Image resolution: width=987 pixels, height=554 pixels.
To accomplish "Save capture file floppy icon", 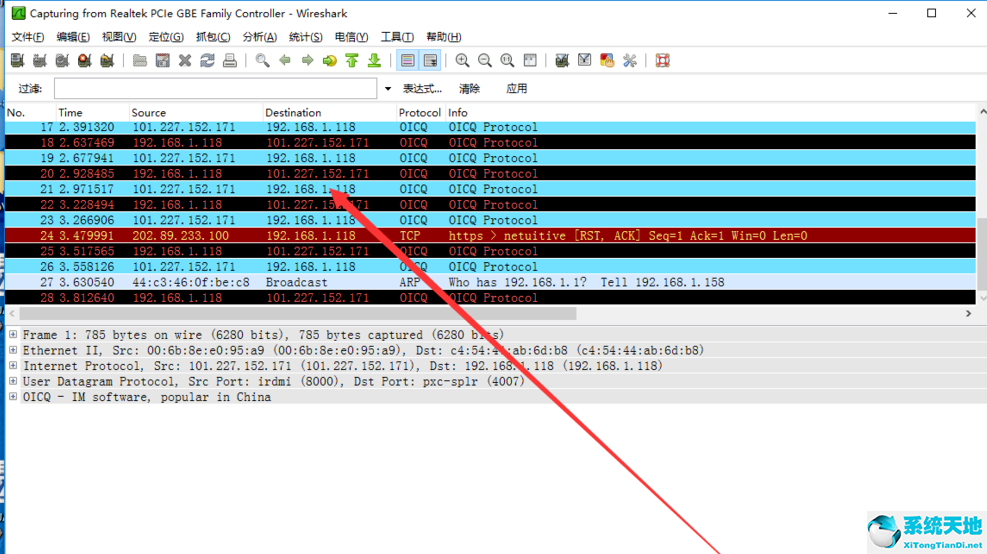I will point(162,60).
